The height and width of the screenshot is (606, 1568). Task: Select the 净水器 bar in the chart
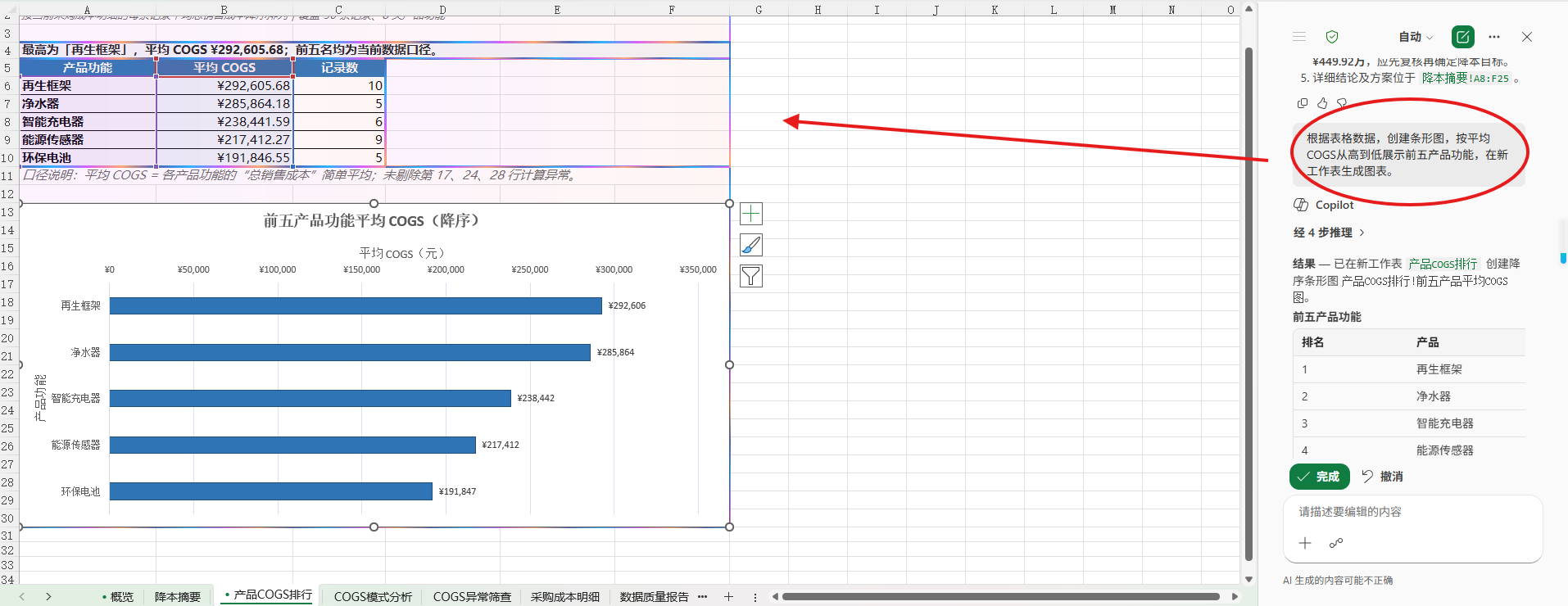click(x=350, y=352)
